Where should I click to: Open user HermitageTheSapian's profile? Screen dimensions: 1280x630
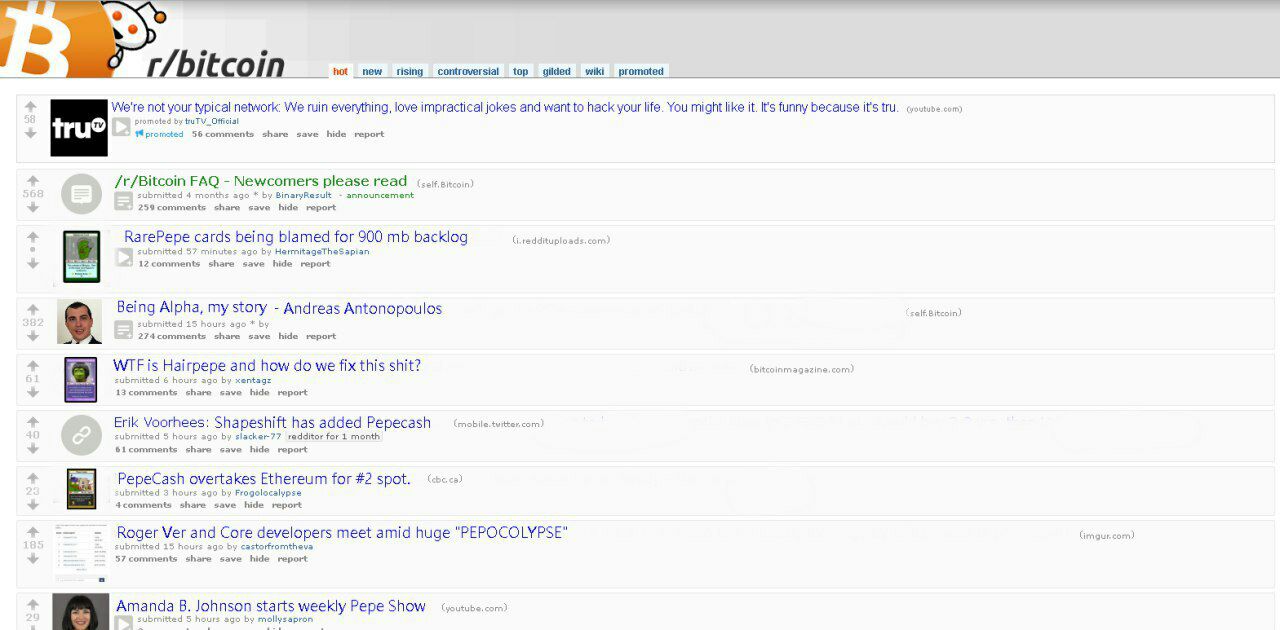tap(322, 251)
